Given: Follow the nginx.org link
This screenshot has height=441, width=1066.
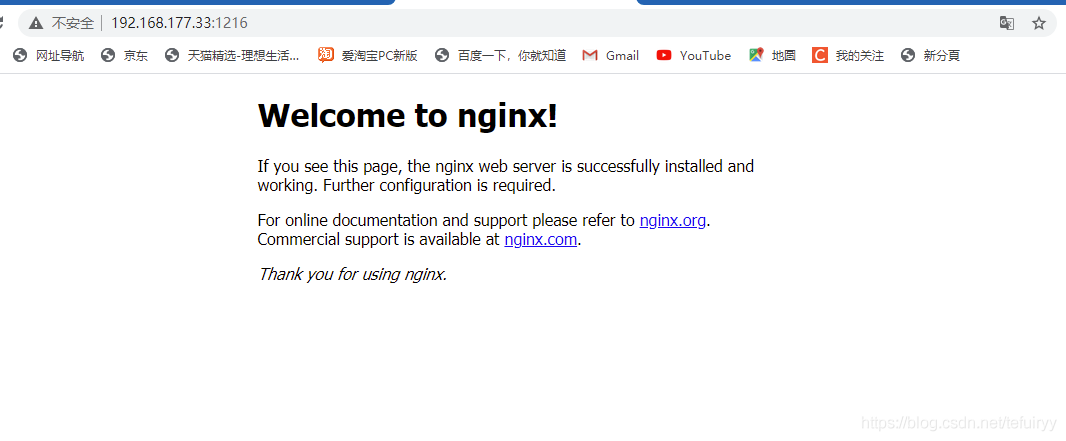Looking at the screenshot, I should point(673,220).
